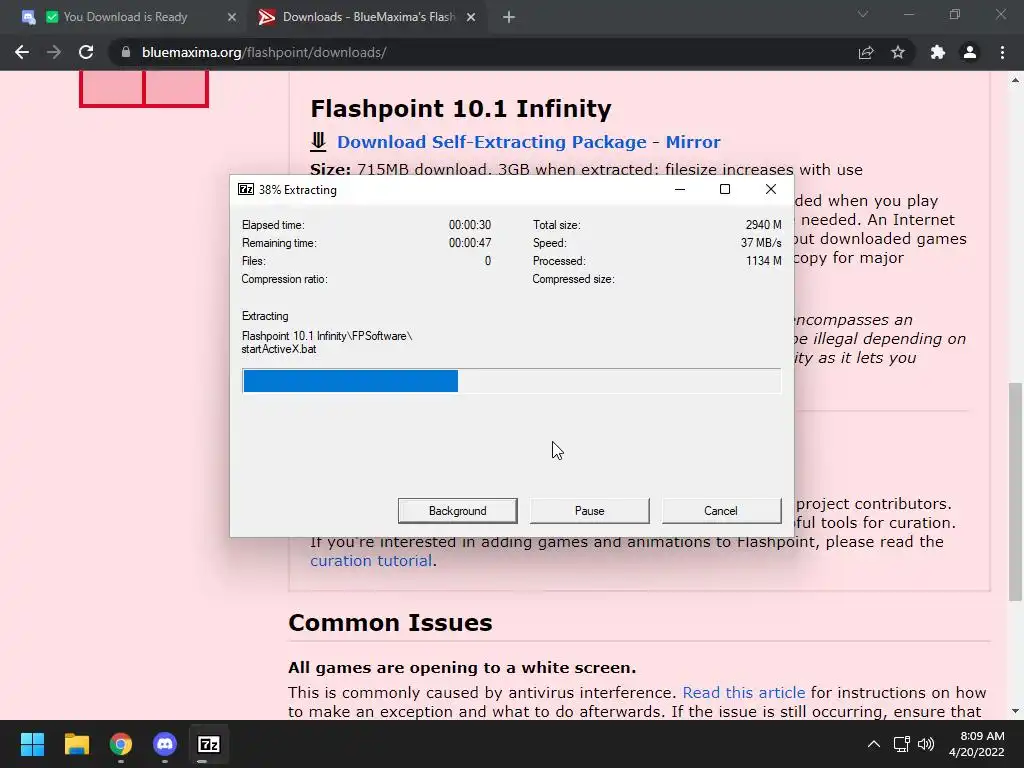This screenshot has height=768, width=1024.
Task: Click Flashpoint 10.1 Infinity heading
Action: (x=460, y=108)
